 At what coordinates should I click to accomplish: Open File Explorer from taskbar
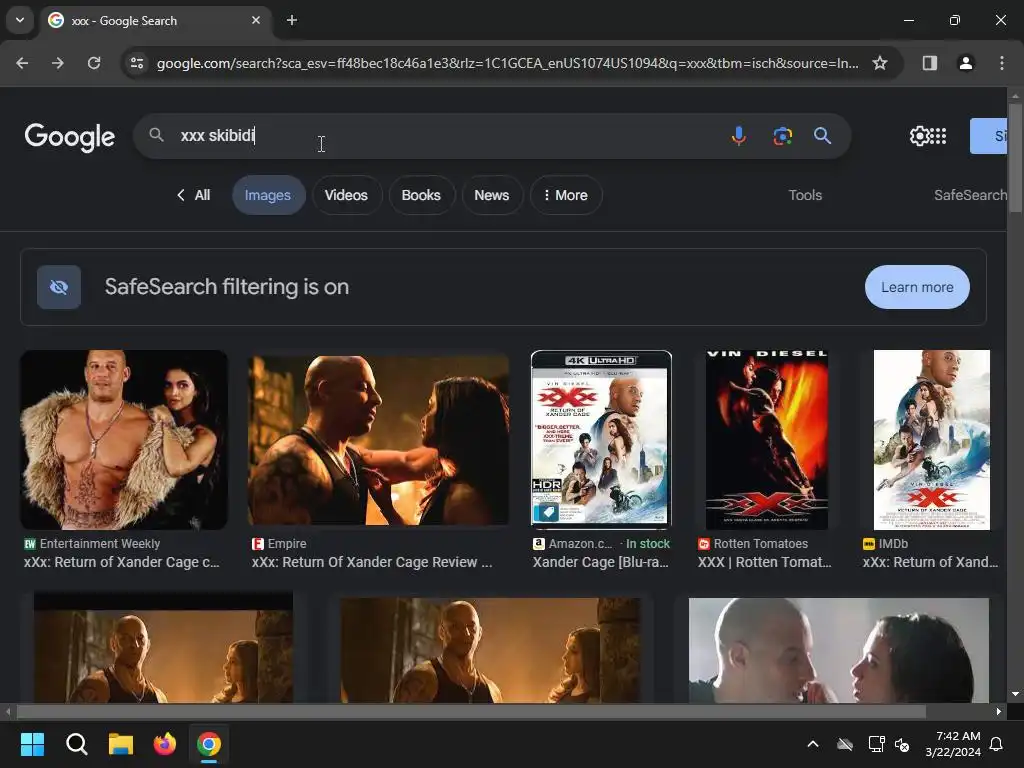point(121,744)
